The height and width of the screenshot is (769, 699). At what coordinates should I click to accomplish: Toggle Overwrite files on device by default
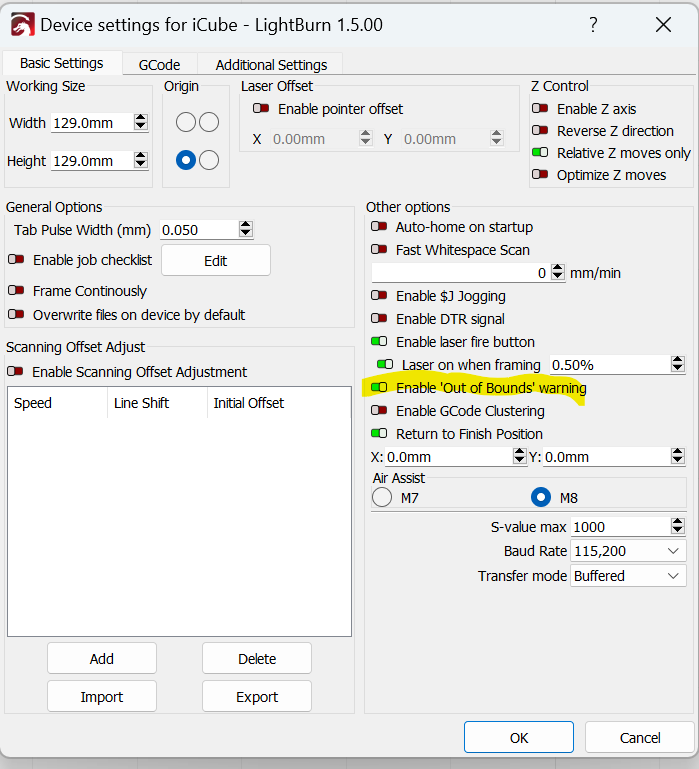[16, 314]
